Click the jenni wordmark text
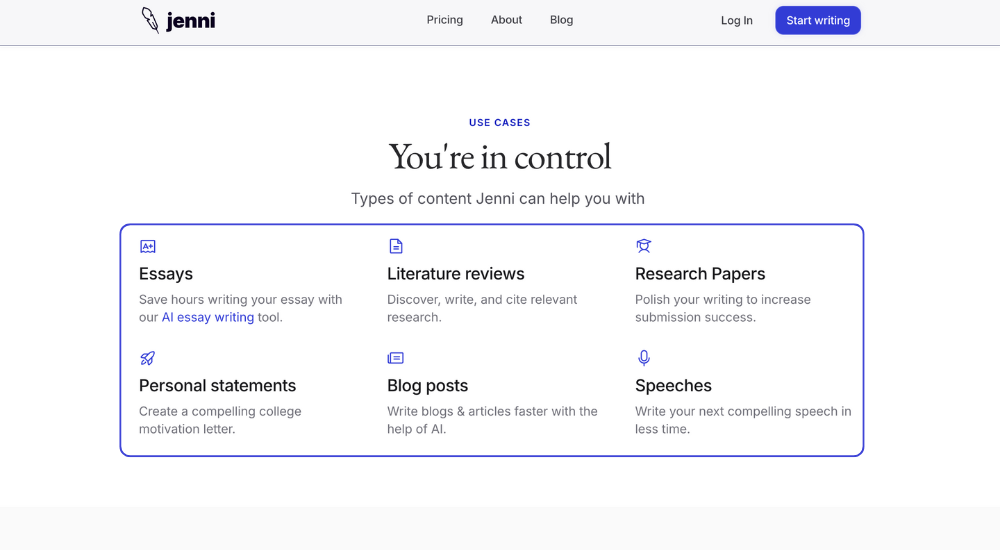Image resolution: width=1000 pixels, height=550 pixels. point(191,21)
